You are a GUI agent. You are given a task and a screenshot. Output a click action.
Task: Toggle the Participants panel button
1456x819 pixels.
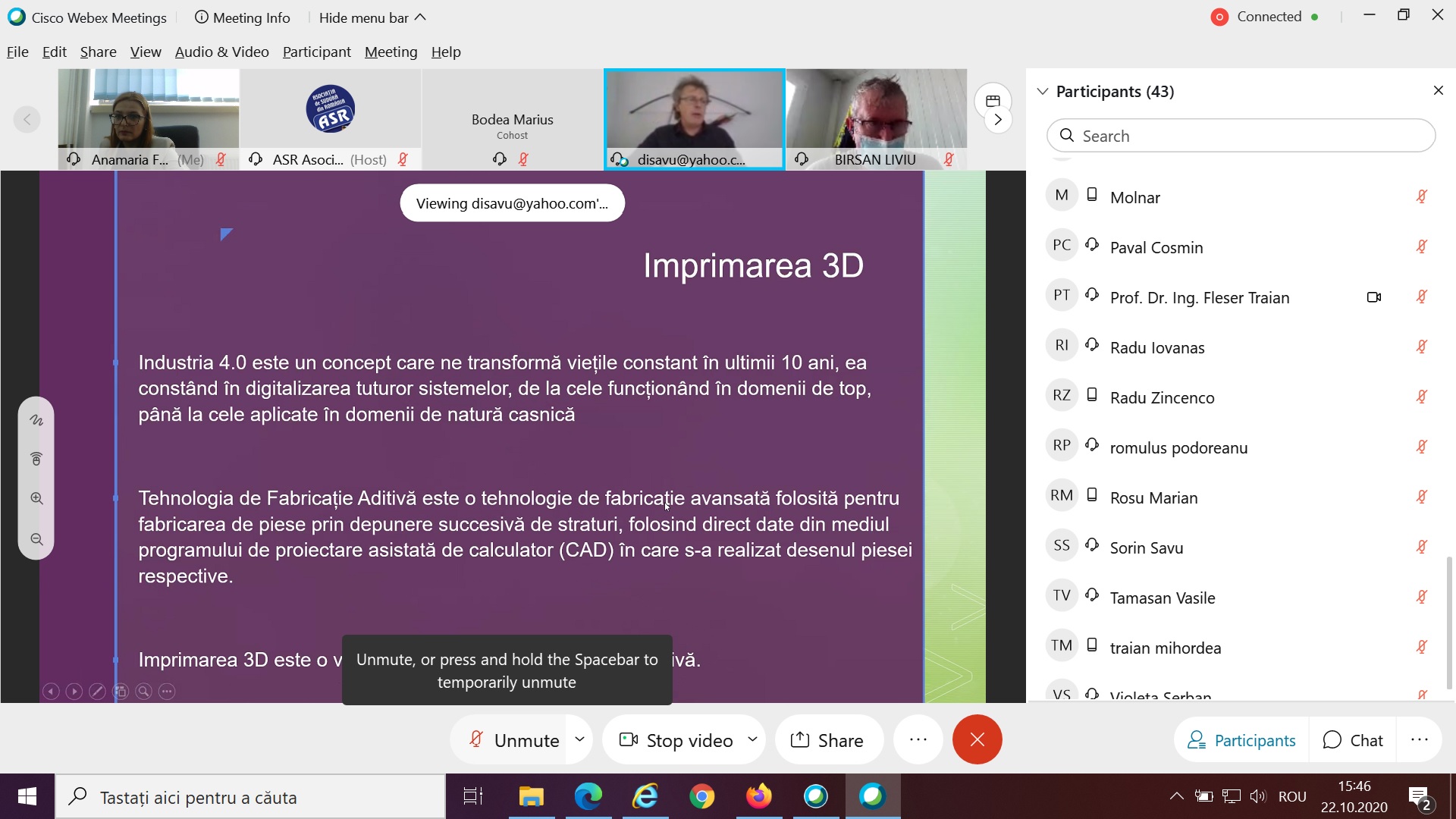[1241, 740]
